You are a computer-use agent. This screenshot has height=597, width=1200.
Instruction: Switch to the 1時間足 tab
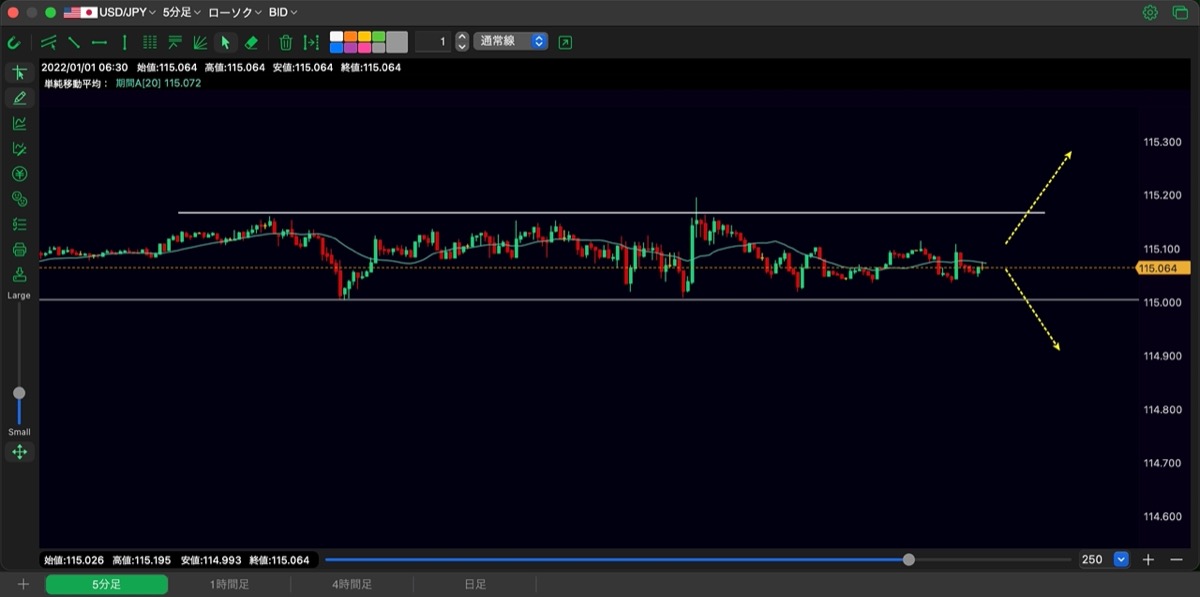pyautogui.click(x=229, y=584)
